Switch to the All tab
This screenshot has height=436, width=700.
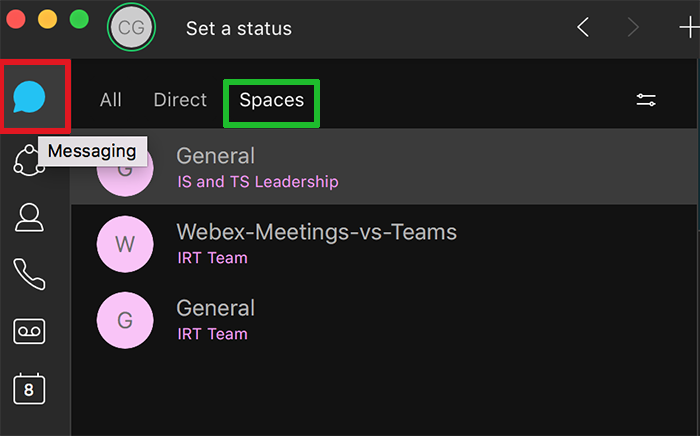[x=111, y=100]
